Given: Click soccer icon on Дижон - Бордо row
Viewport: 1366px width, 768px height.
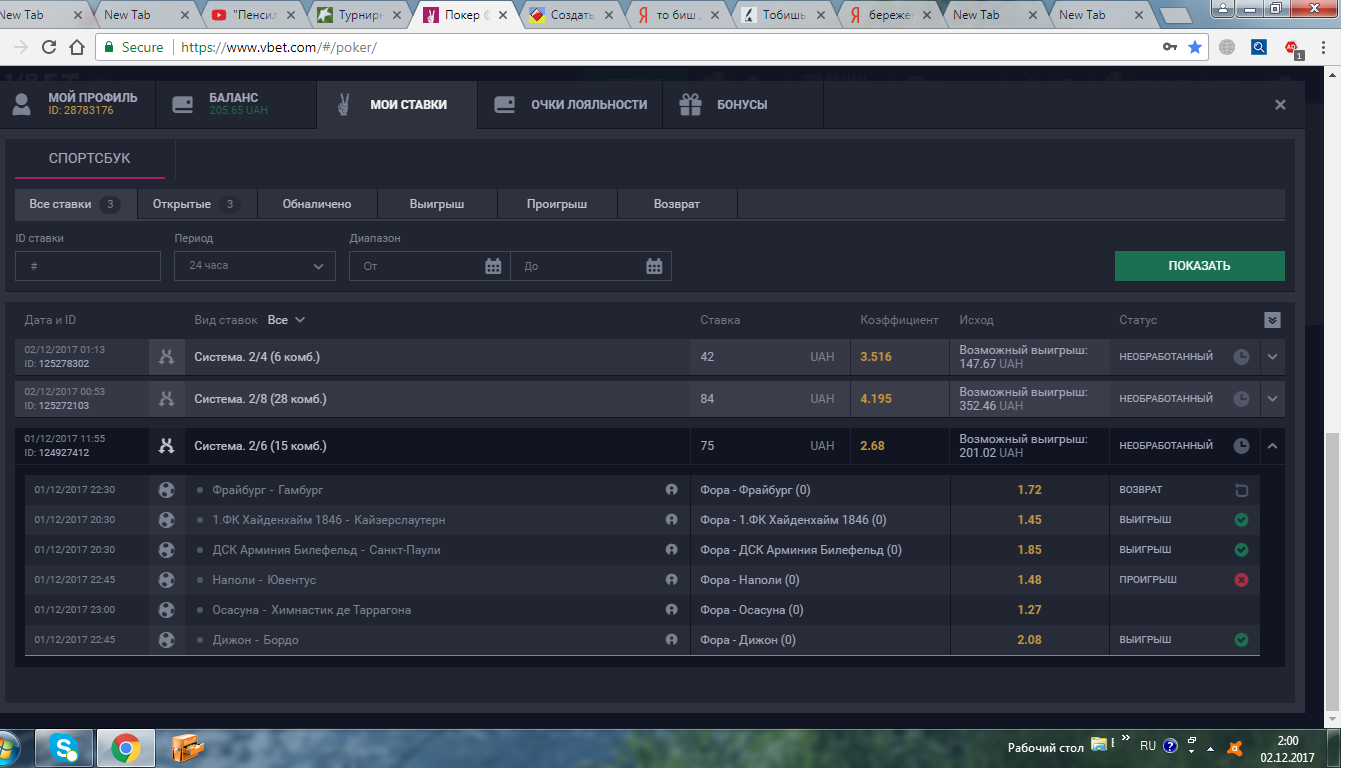Looking at the screenshot, I should tap(167, 640).
